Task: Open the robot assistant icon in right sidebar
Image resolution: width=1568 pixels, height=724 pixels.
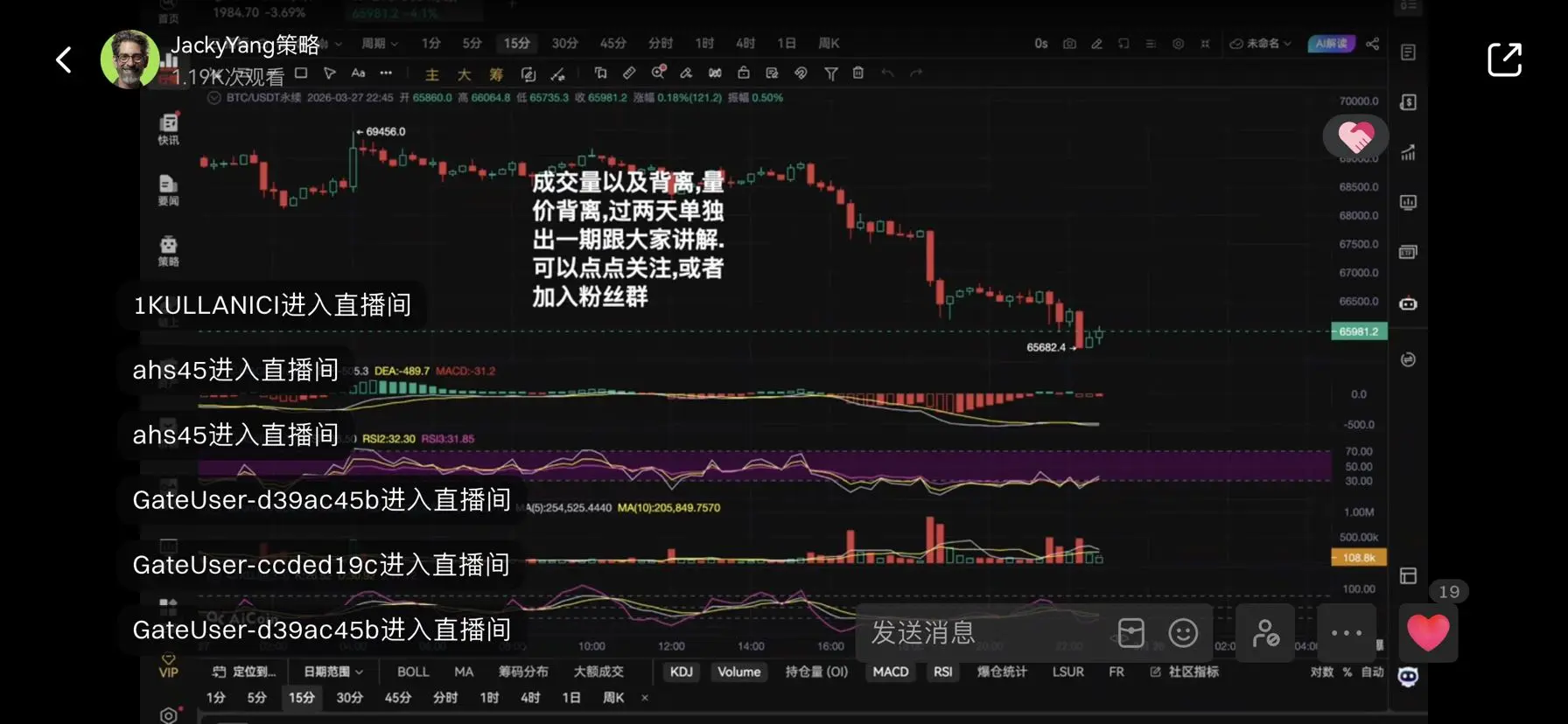Action: [x=1408, y=304]
